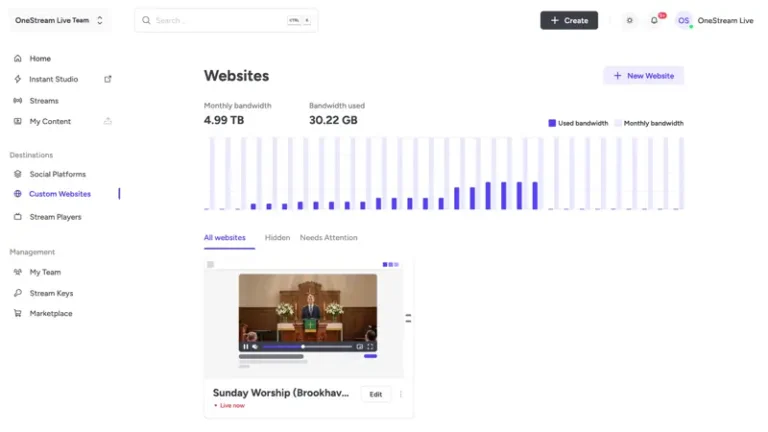
Task: Click the preview picture-in-picture icon
Action: coord(360,347)
